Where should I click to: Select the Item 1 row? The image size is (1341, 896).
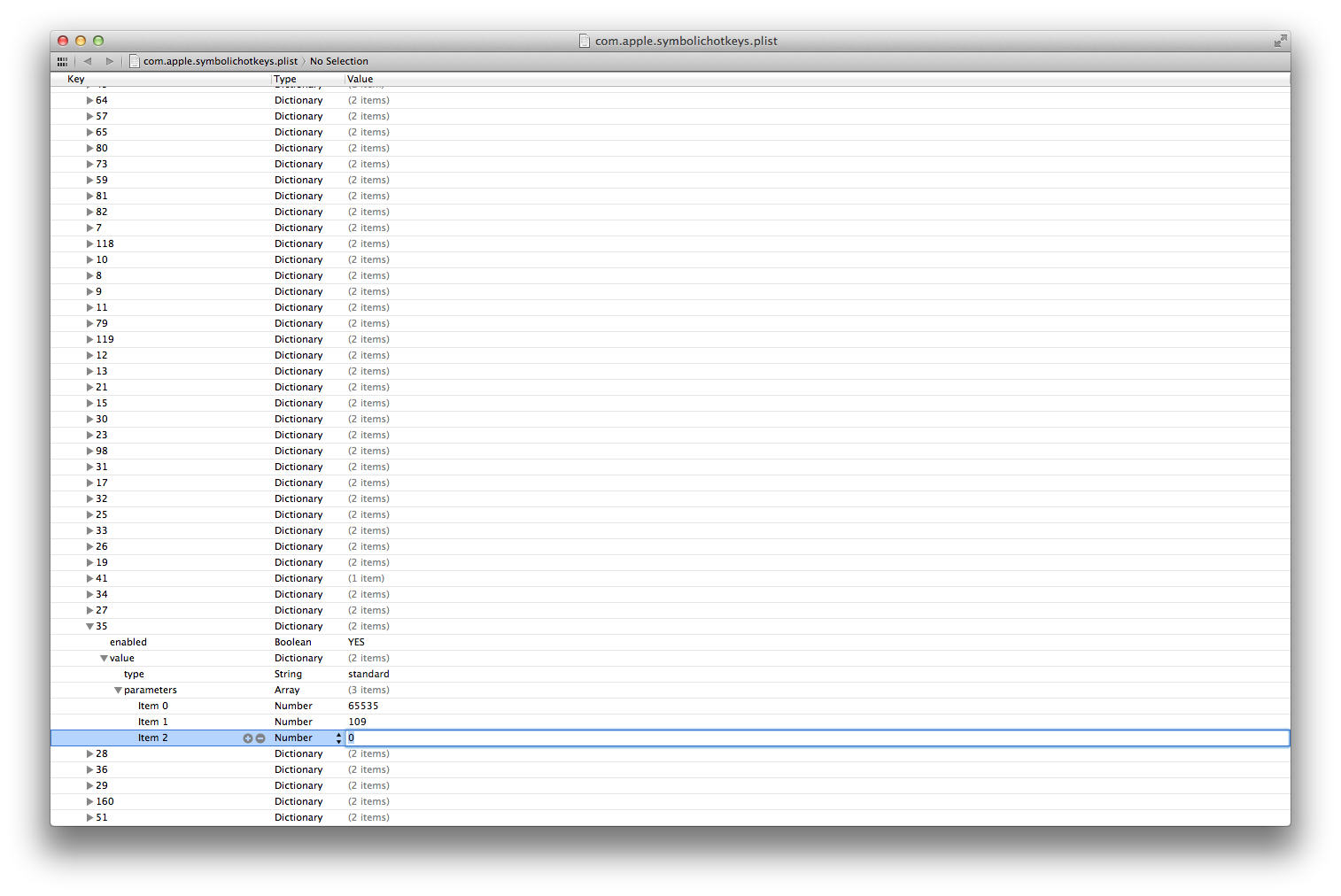click(670, 722)
